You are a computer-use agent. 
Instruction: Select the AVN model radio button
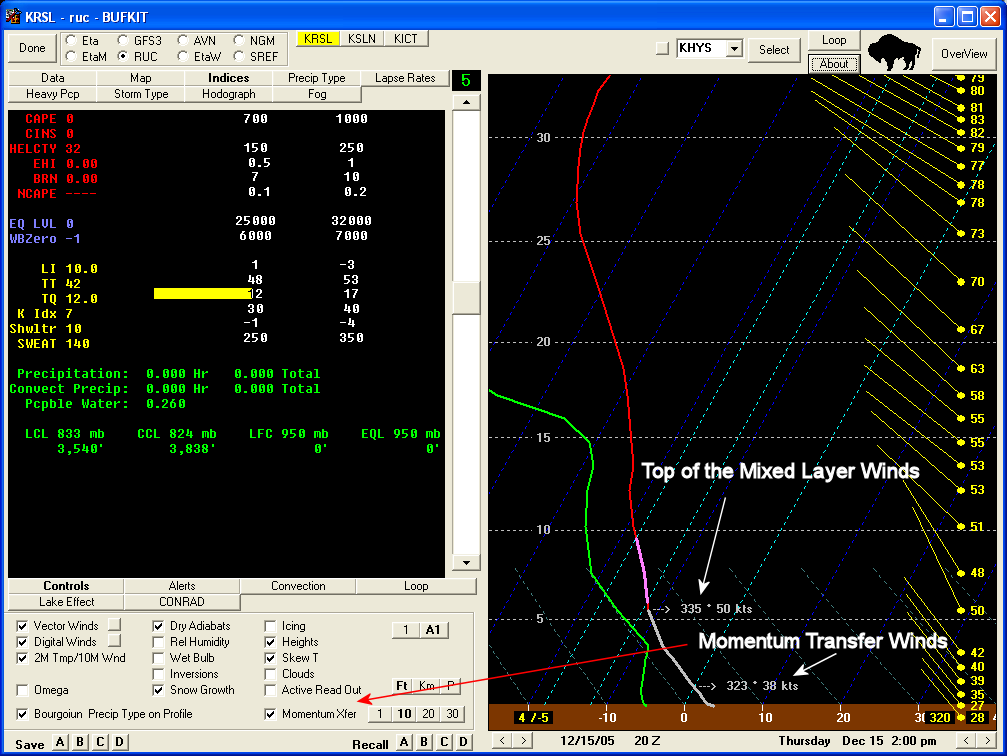tap(183, 40)
